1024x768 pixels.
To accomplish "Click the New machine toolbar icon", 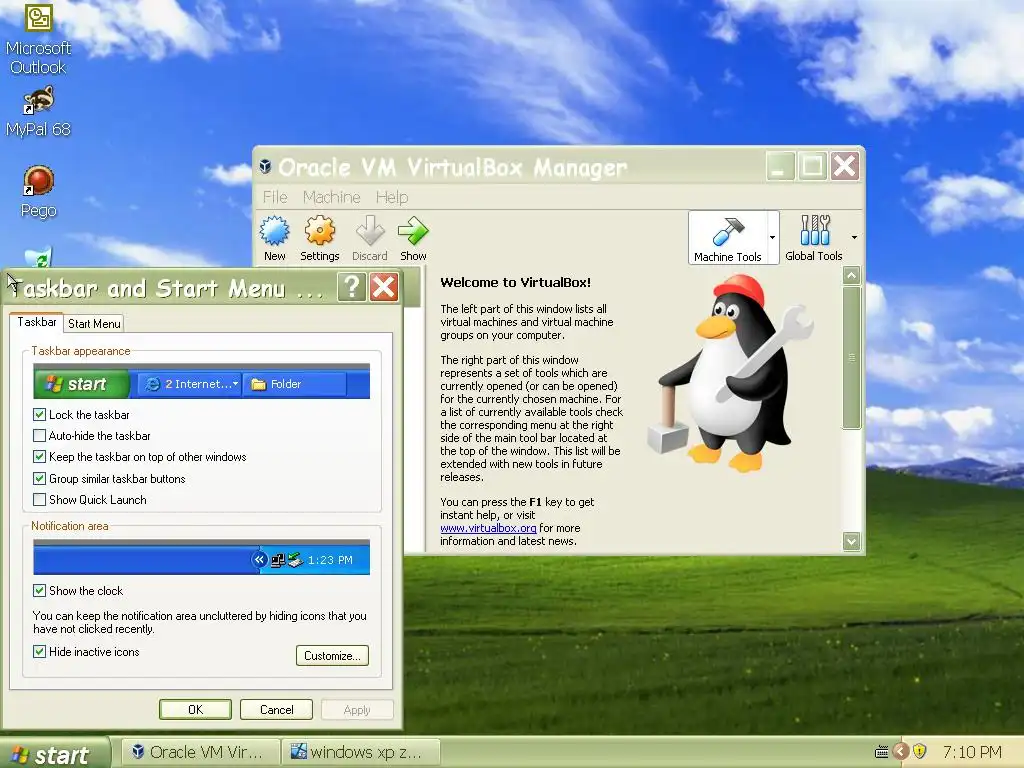I will click(x=274, y=231).
